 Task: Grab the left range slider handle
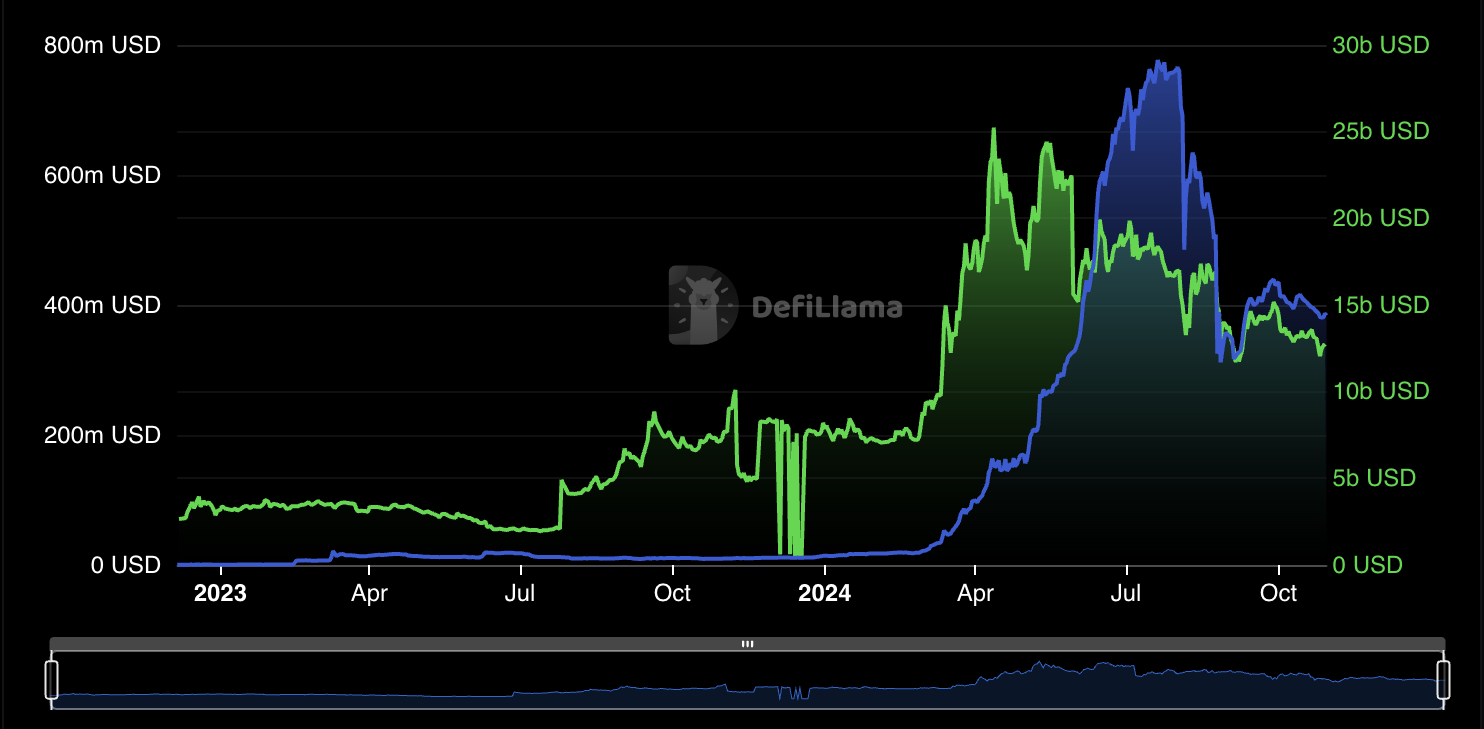(x=52, y=680)
